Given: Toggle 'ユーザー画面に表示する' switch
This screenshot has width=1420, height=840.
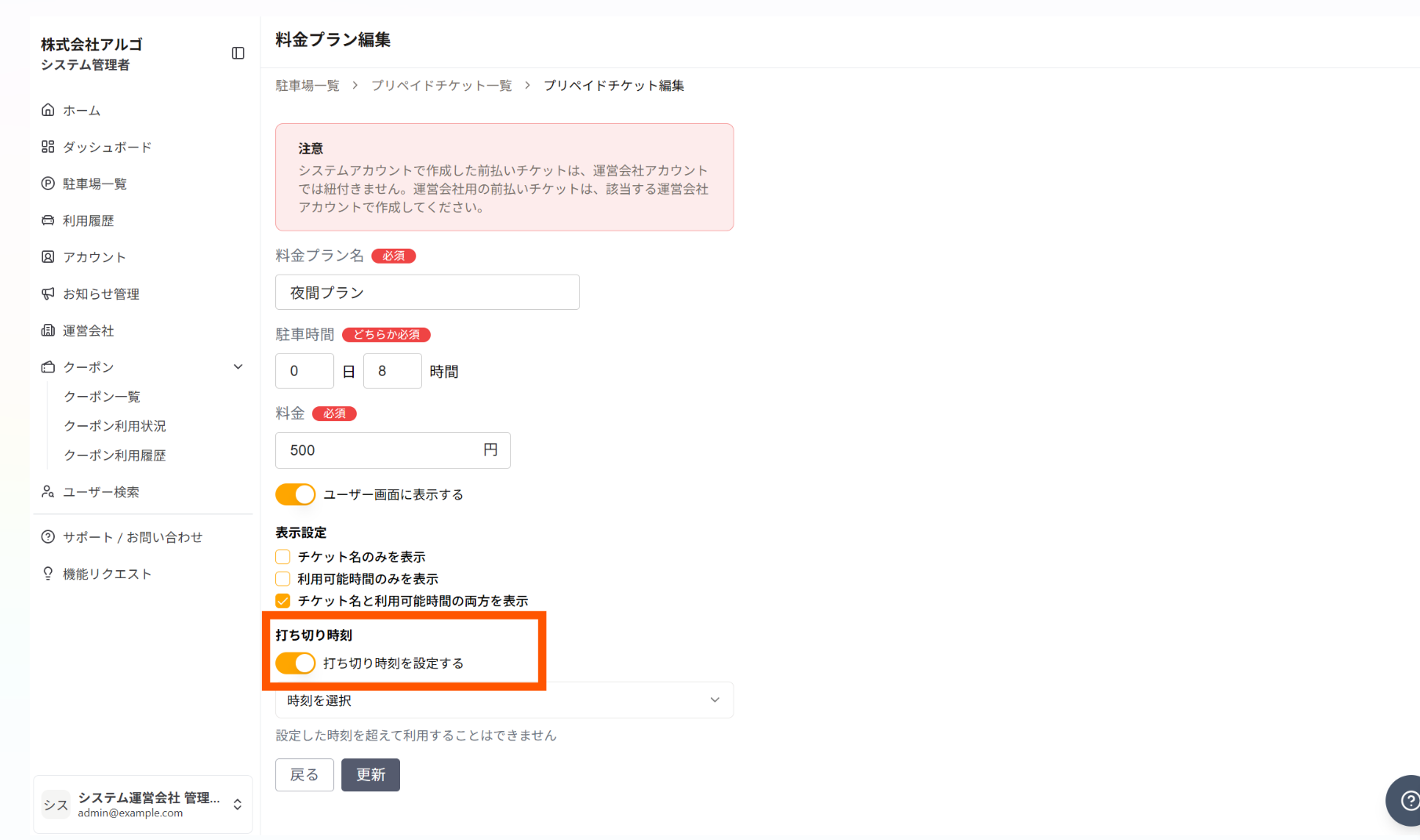Looking at the screenshot, I should click(x=295, y=494).
